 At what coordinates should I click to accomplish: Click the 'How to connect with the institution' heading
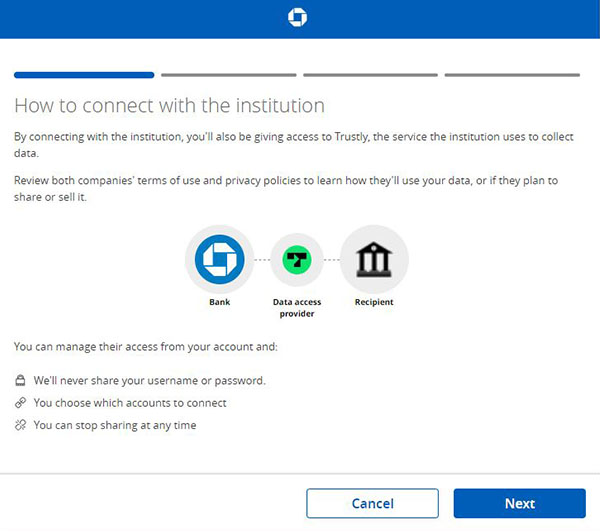(x=170, y=105)
